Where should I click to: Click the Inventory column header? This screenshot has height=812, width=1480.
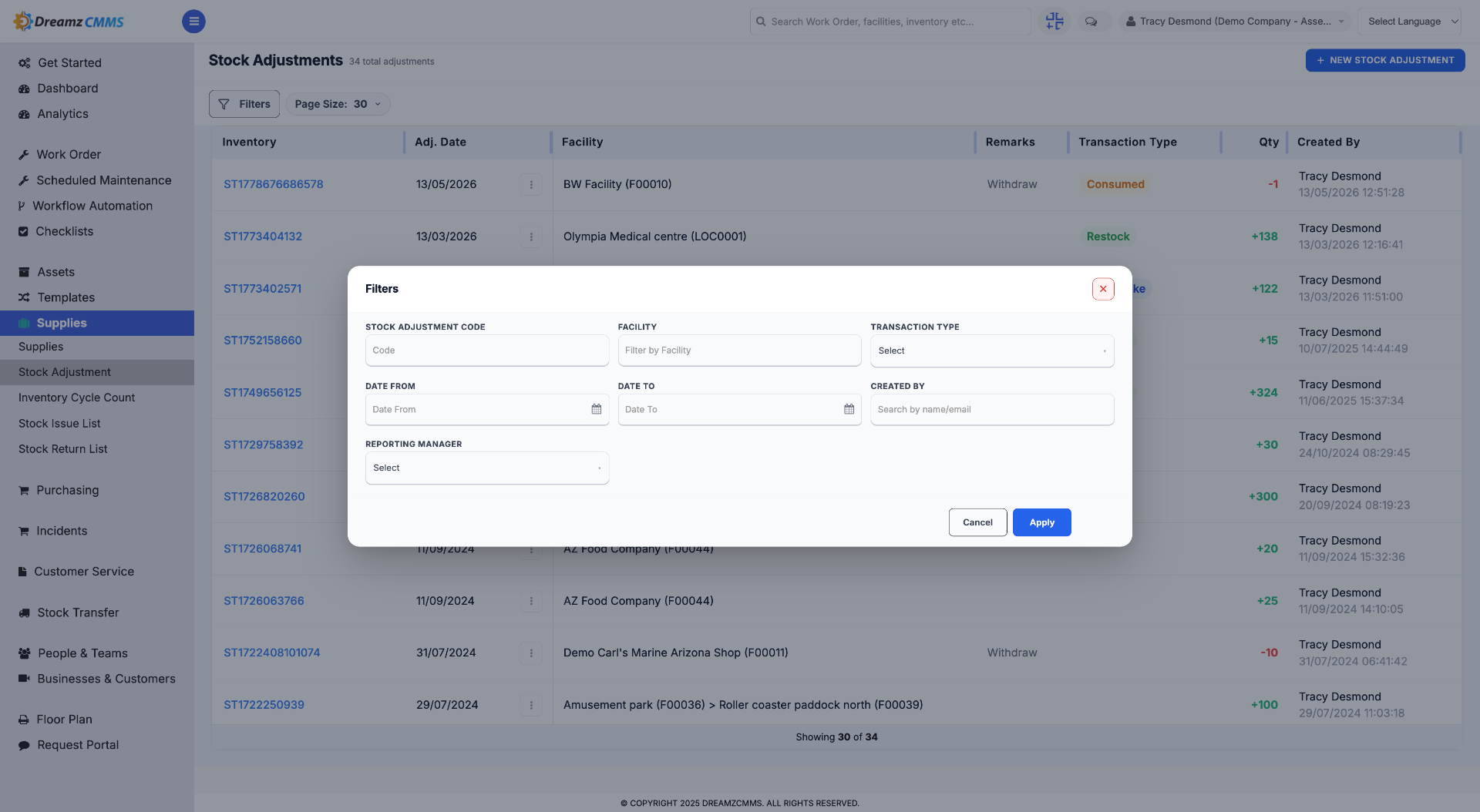click(249, 143)
